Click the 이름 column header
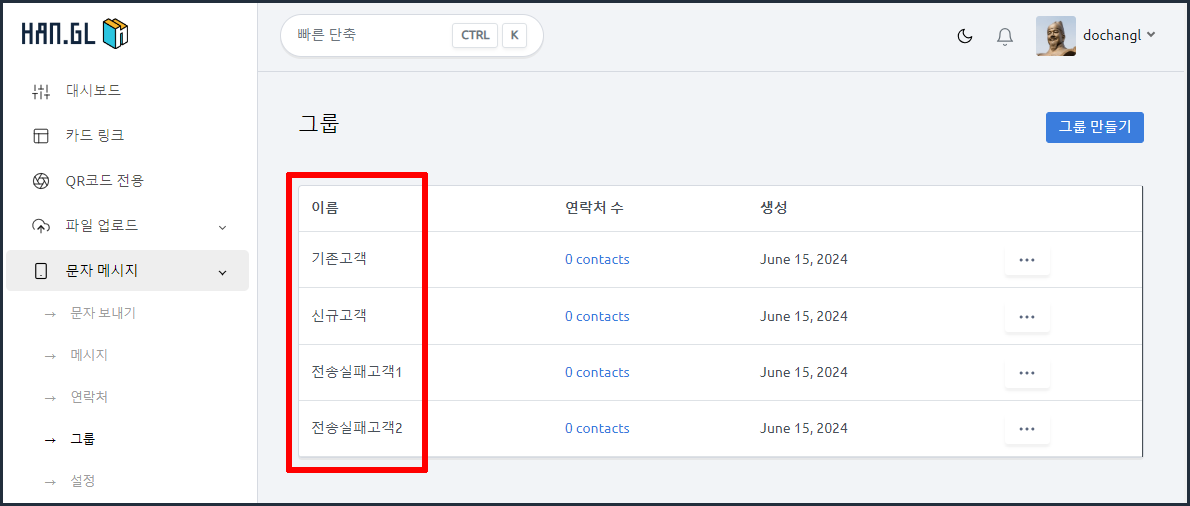This screenshot has height=506, width=1190. [x=325, y=208]
